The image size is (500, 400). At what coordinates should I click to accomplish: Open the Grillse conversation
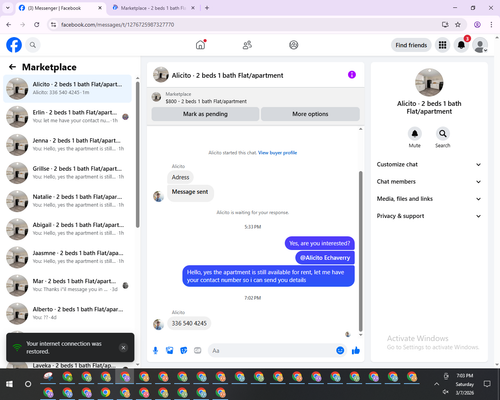pyautogui.click(x=67, y=173)
